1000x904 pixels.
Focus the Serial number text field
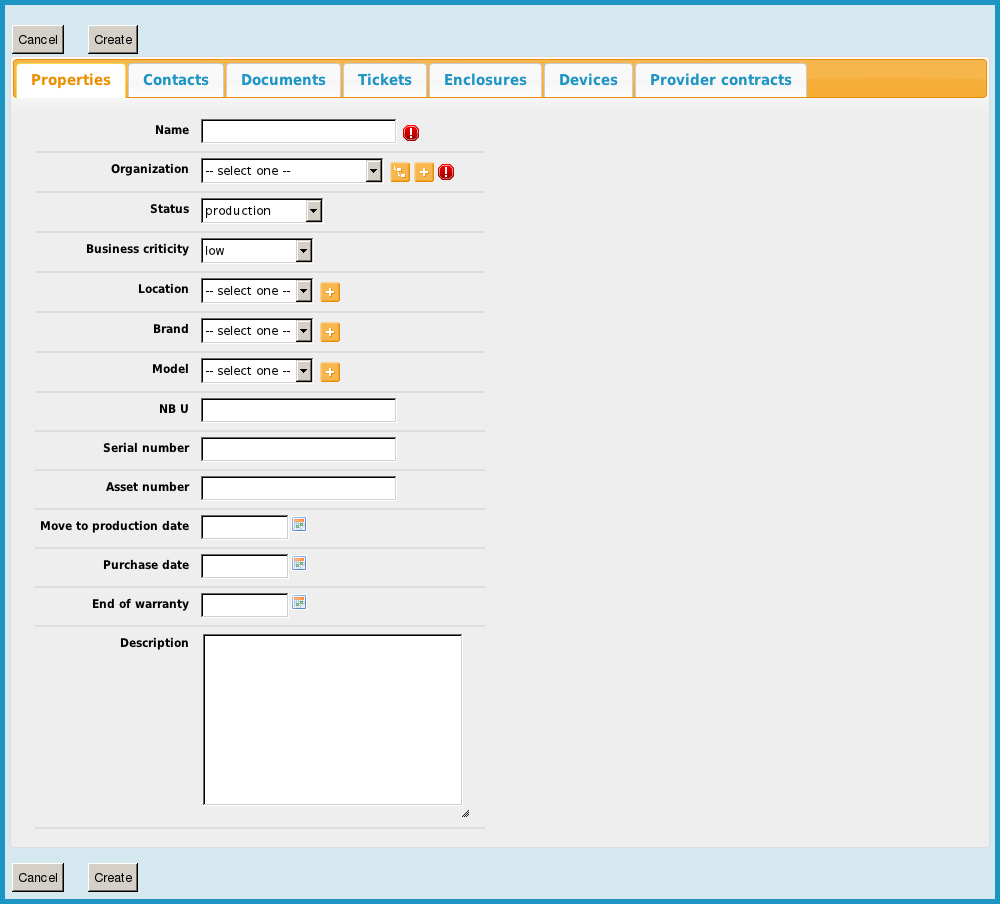pos(298,449)
